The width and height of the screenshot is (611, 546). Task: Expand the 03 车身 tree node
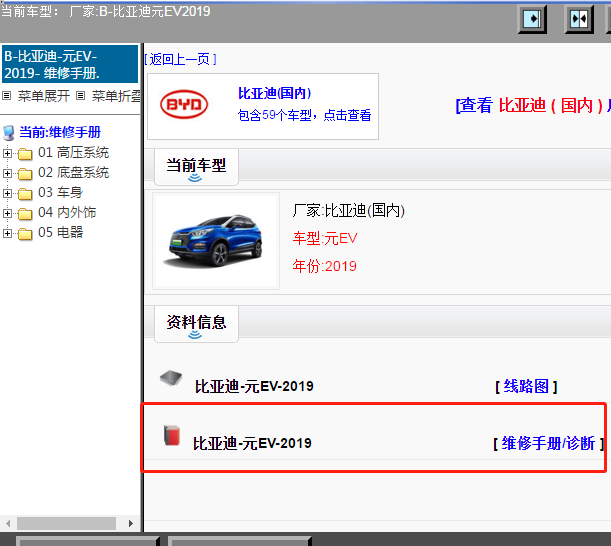7,193
